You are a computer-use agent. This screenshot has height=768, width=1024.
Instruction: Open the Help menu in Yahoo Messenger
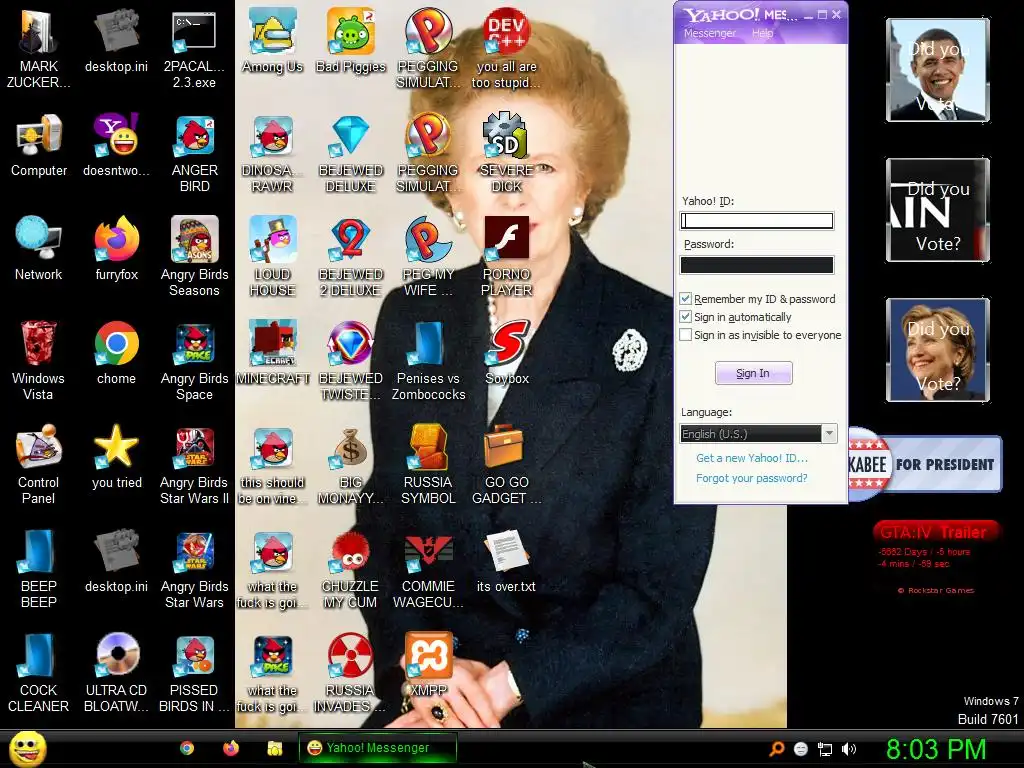[762, 33]
